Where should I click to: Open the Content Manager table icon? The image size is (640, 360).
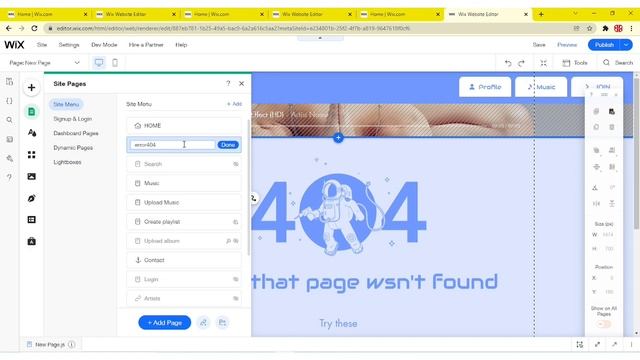pyautogui.click(x=31, y=220)
